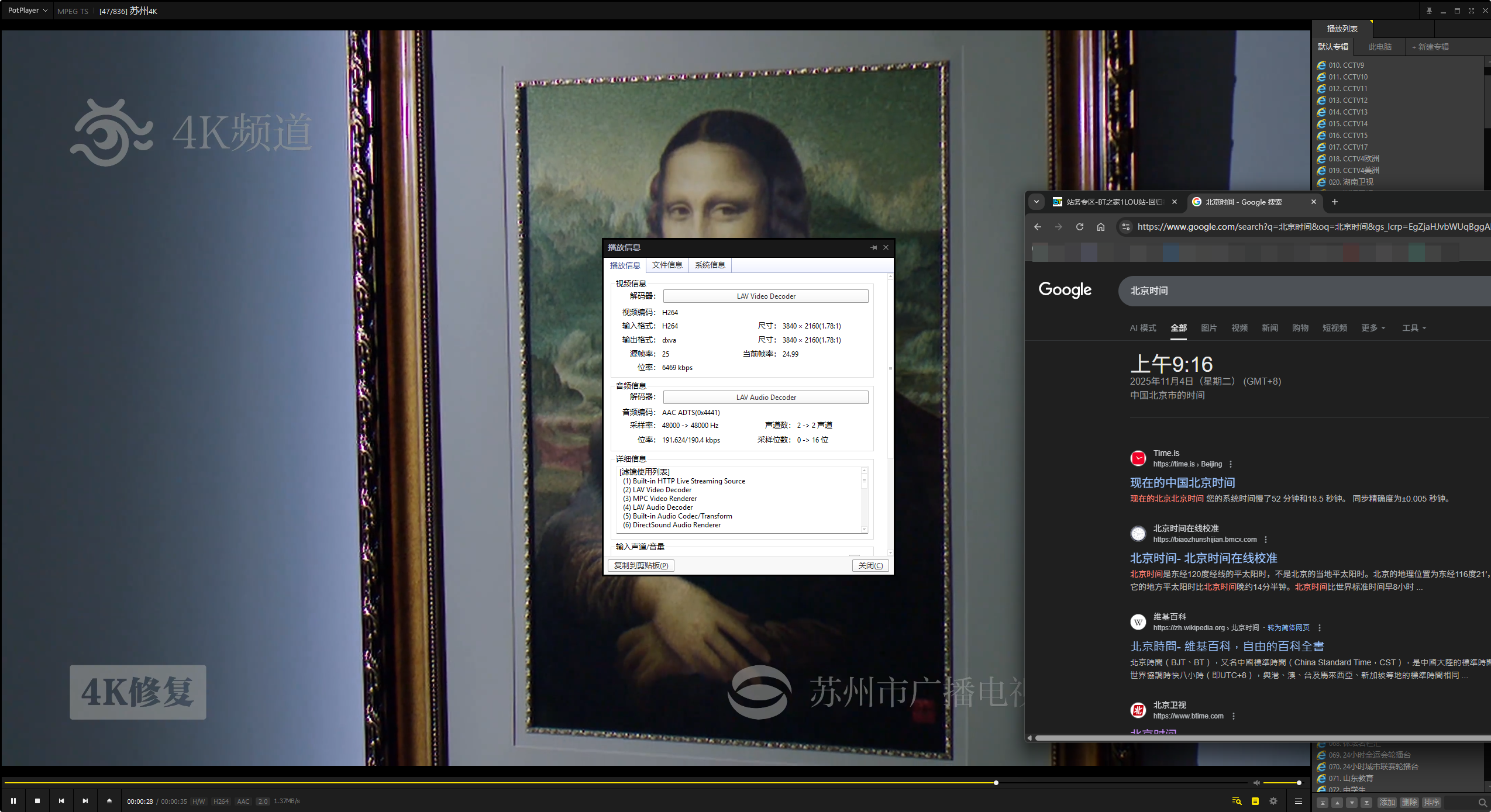
Task: Click the 复制到剪贴板 button
Action: (x=641, y=565)
